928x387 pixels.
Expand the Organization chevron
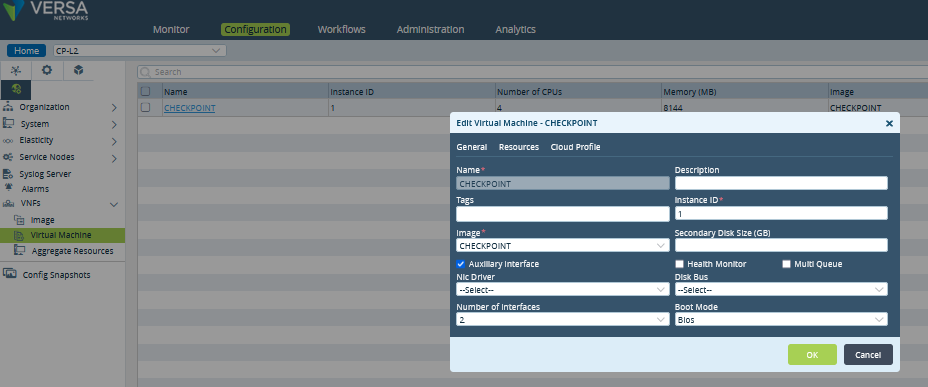114,108
